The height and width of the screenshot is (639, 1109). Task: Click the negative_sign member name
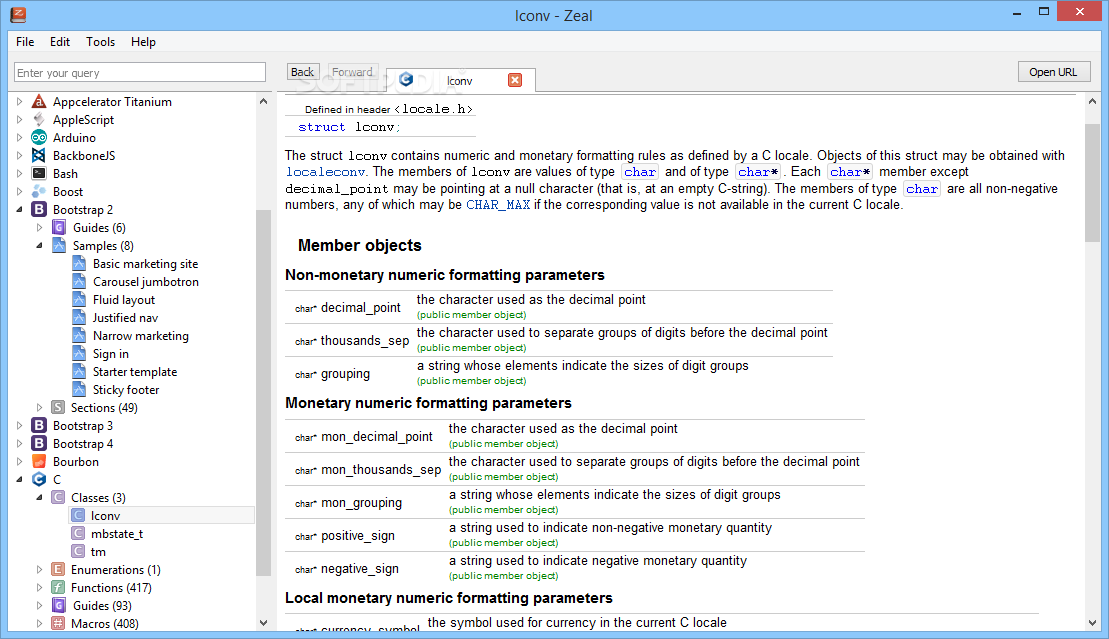click(x=360, y=569)
